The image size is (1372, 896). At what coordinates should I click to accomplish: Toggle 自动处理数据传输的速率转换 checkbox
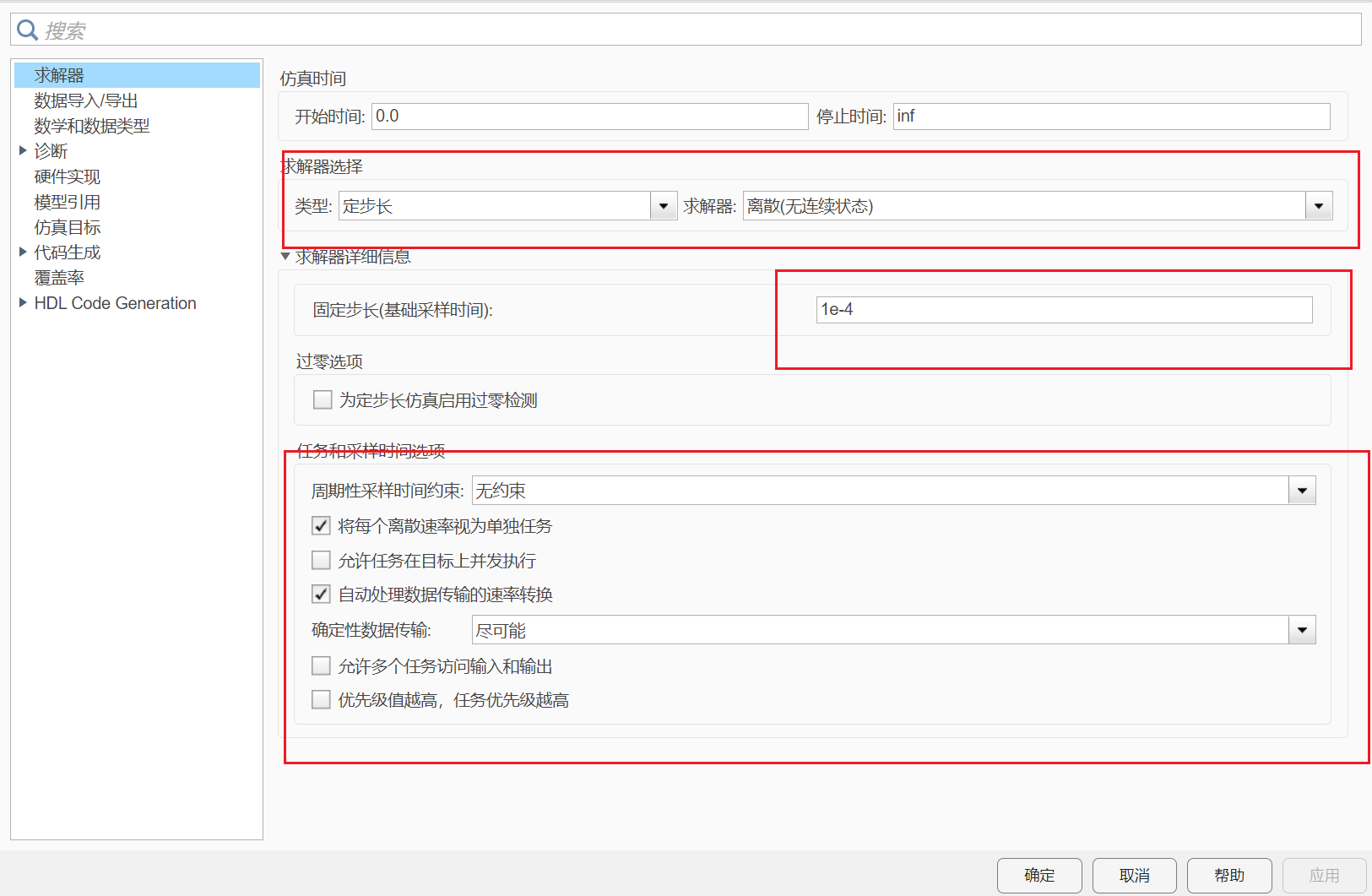(x=321, y=594)
